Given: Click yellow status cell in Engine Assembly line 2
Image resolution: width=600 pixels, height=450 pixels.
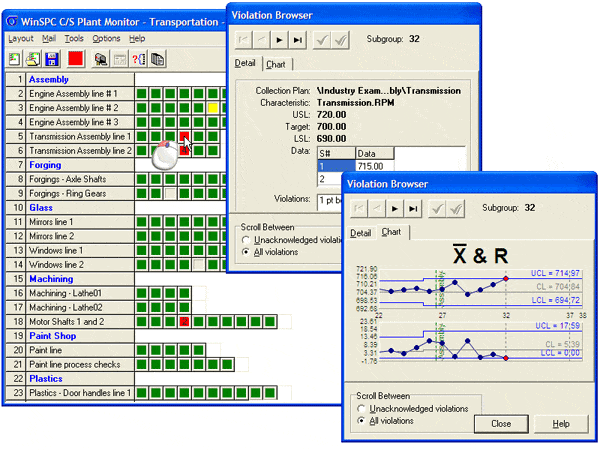Looking at the screenshot, I should click(x=212, y=107).
